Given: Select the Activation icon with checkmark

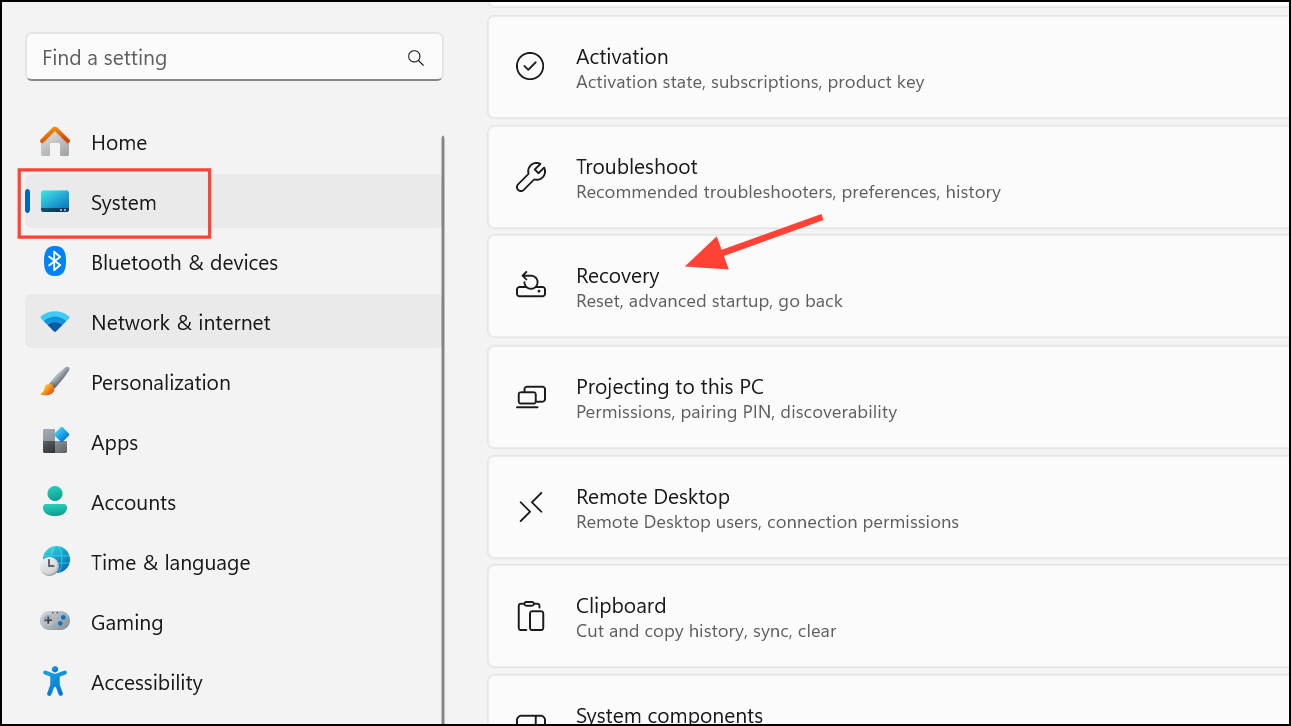Looking at the screenshot, I should click(x=530, y=66).
